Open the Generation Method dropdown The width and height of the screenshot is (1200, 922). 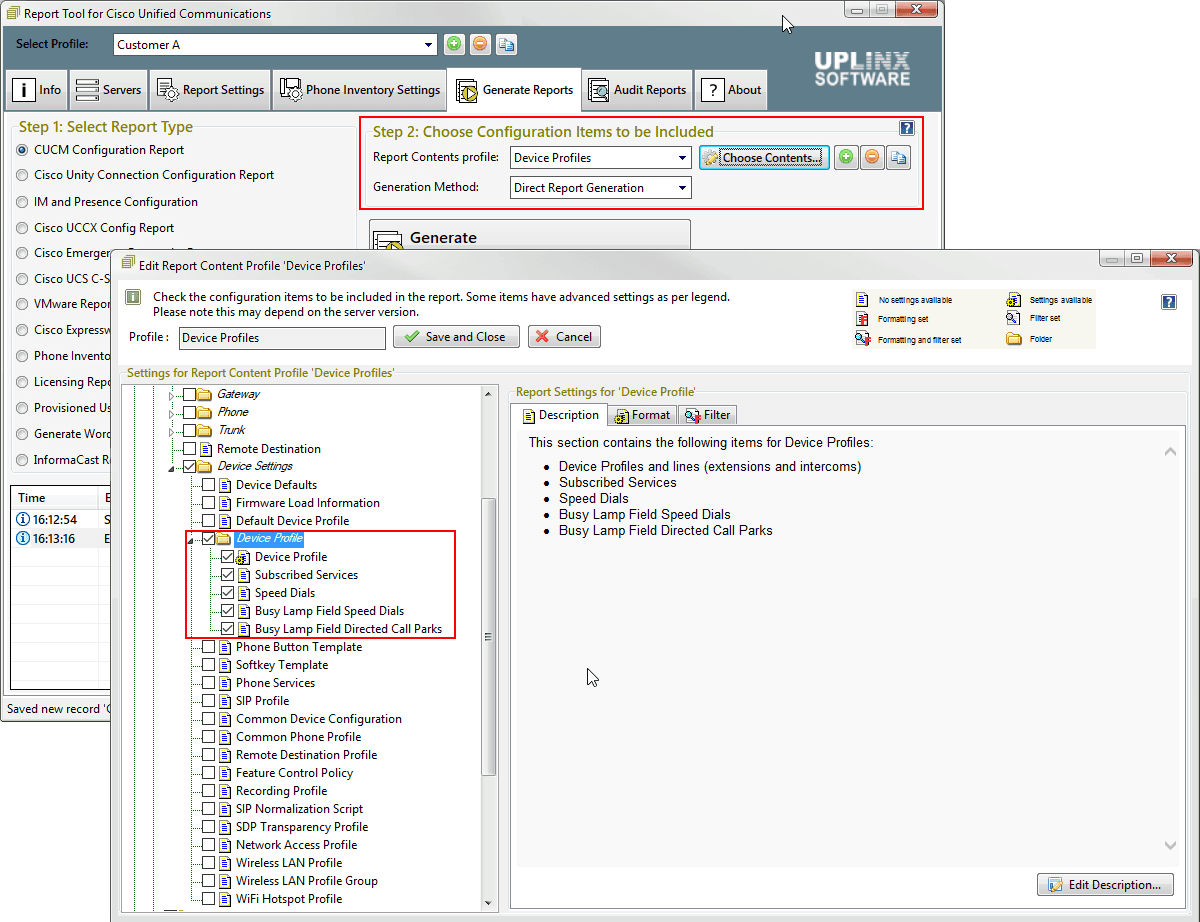click(683, 188)
